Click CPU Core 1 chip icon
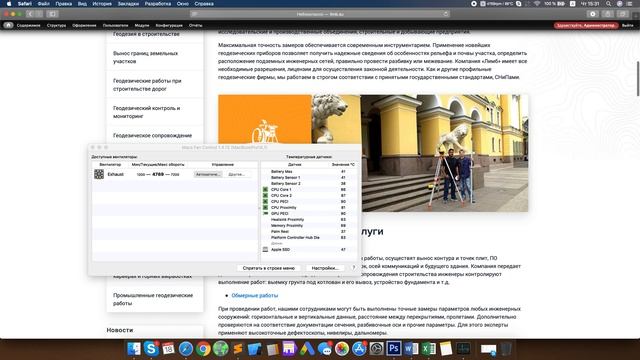 pyautogui.click(x=265, y=189)
